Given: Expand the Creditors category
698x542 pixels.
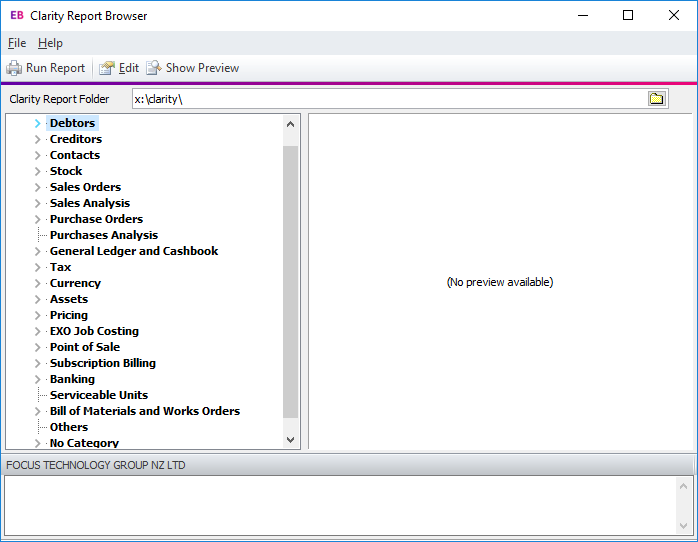Looking at the screenshot, I should 38,139.
